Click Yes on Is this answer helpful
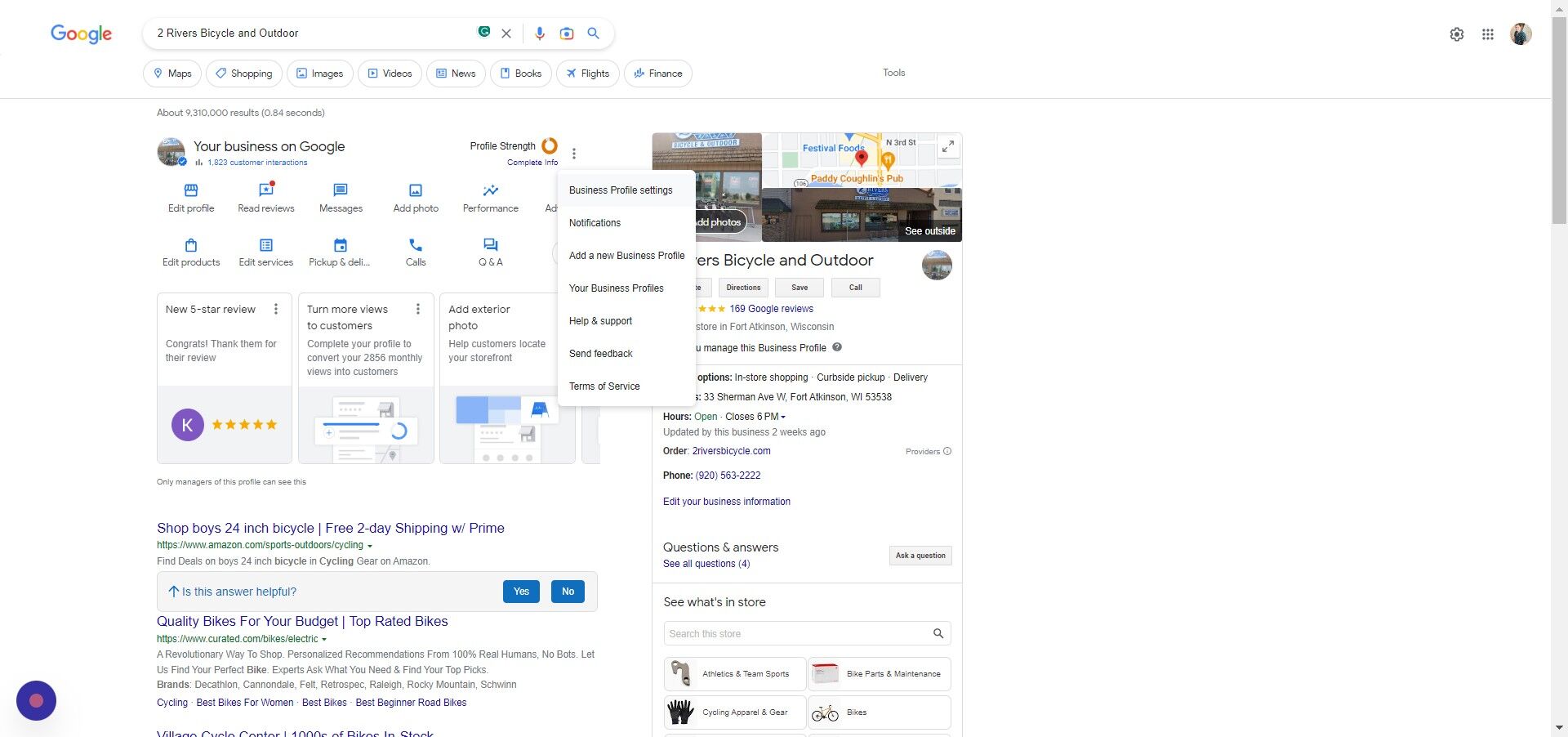The width and height of the screenshot is (1568, 737). pyautogui.click(x=521, y=592)
